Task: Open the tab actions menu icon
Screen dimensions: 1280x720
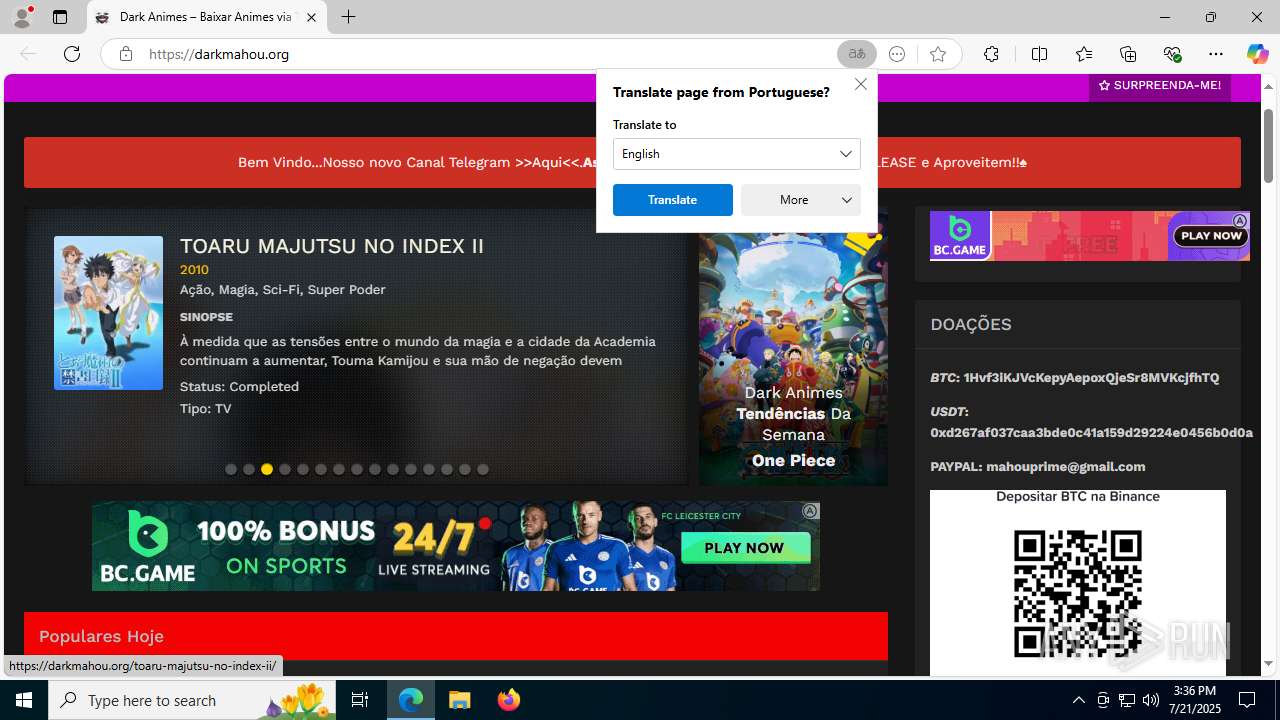Action: [60, 17]
